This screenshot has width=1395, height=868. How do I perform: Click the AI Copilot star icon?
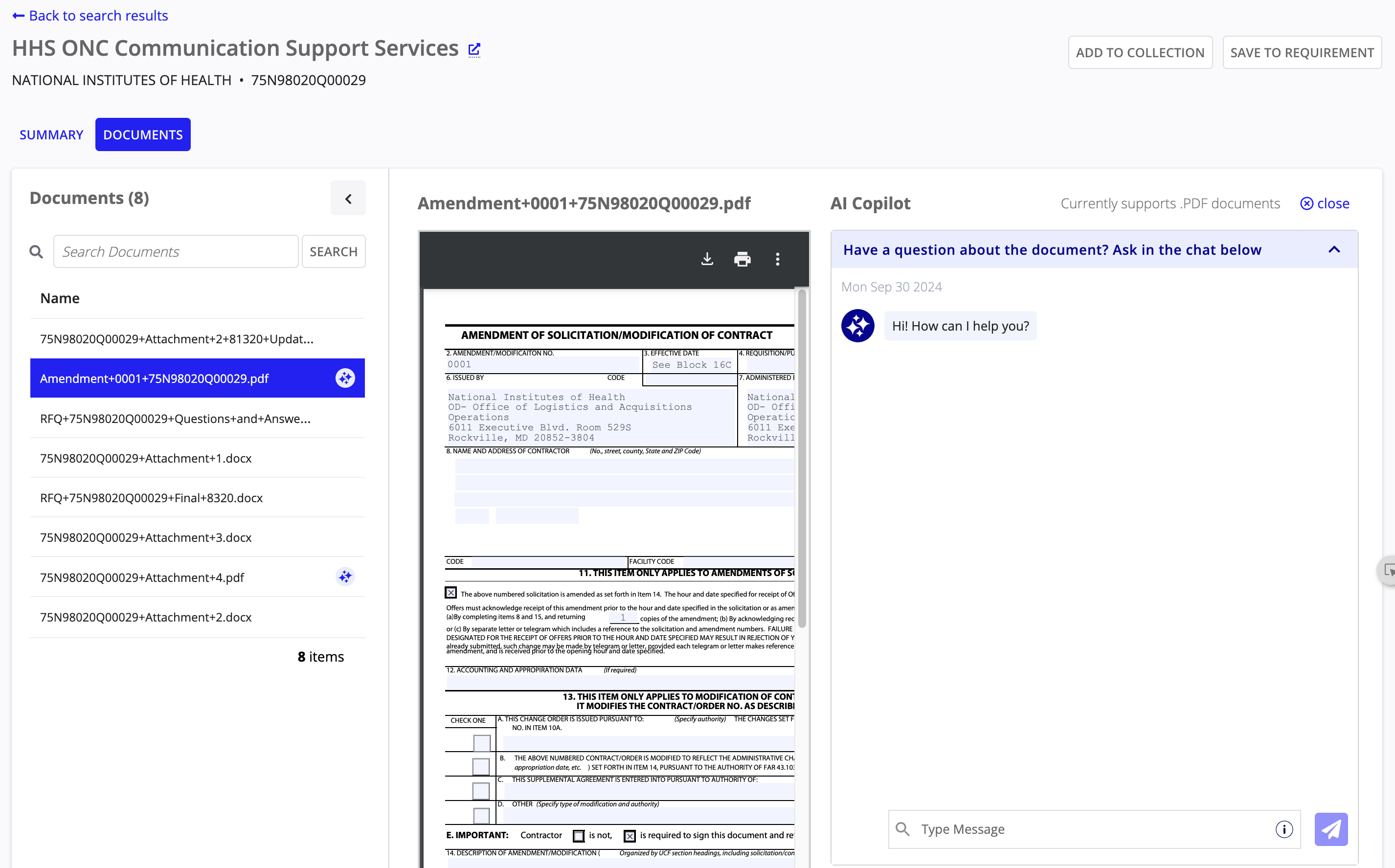[857, 325]
